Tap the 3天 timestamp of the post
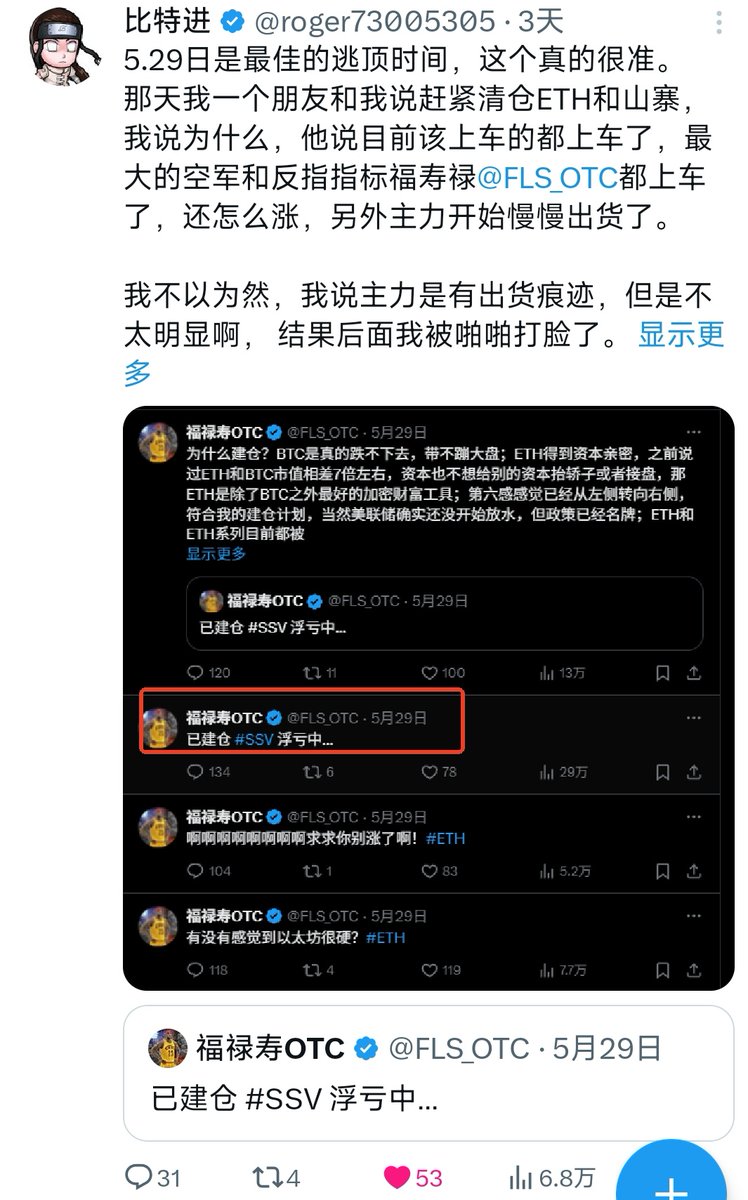The height and width of the screenshot is (1200, 748). pos(542,20)
